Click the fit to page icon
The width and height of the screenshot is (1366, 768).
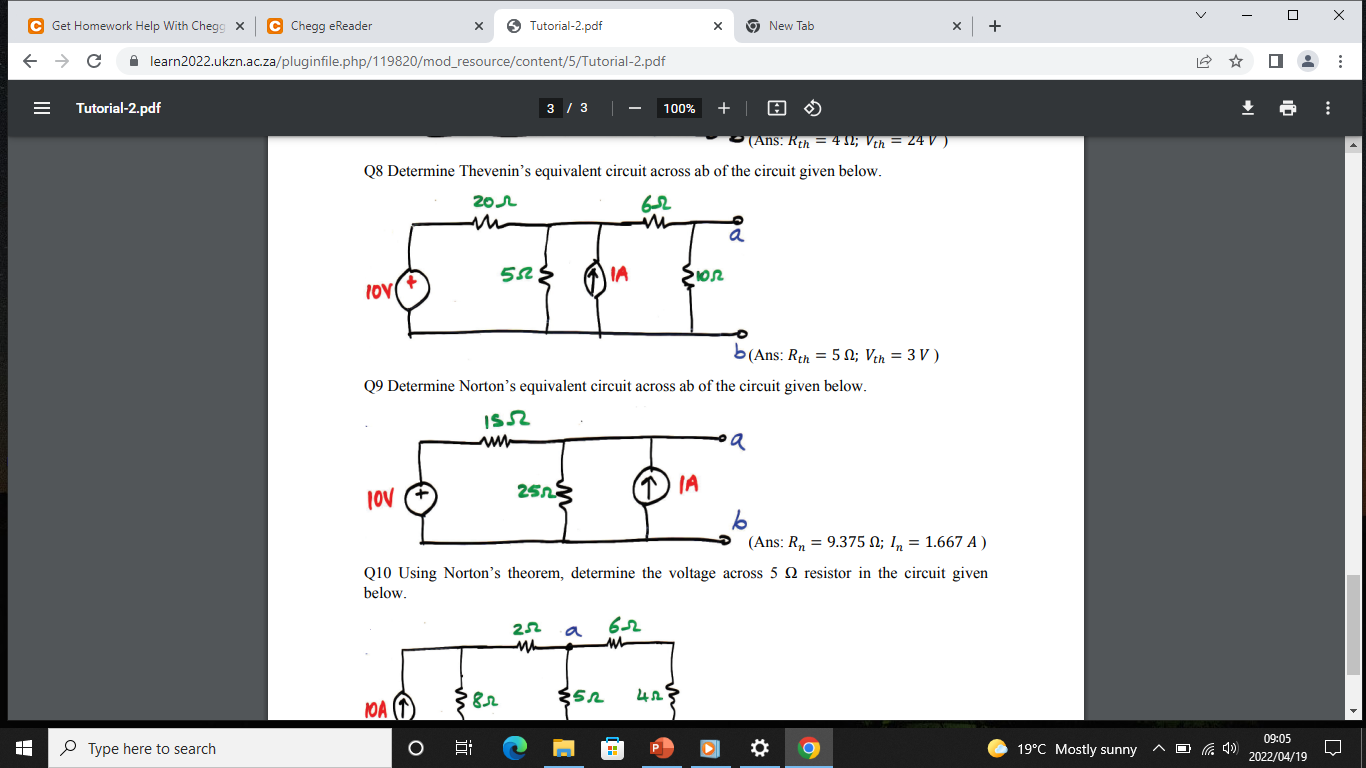point(777,108)
